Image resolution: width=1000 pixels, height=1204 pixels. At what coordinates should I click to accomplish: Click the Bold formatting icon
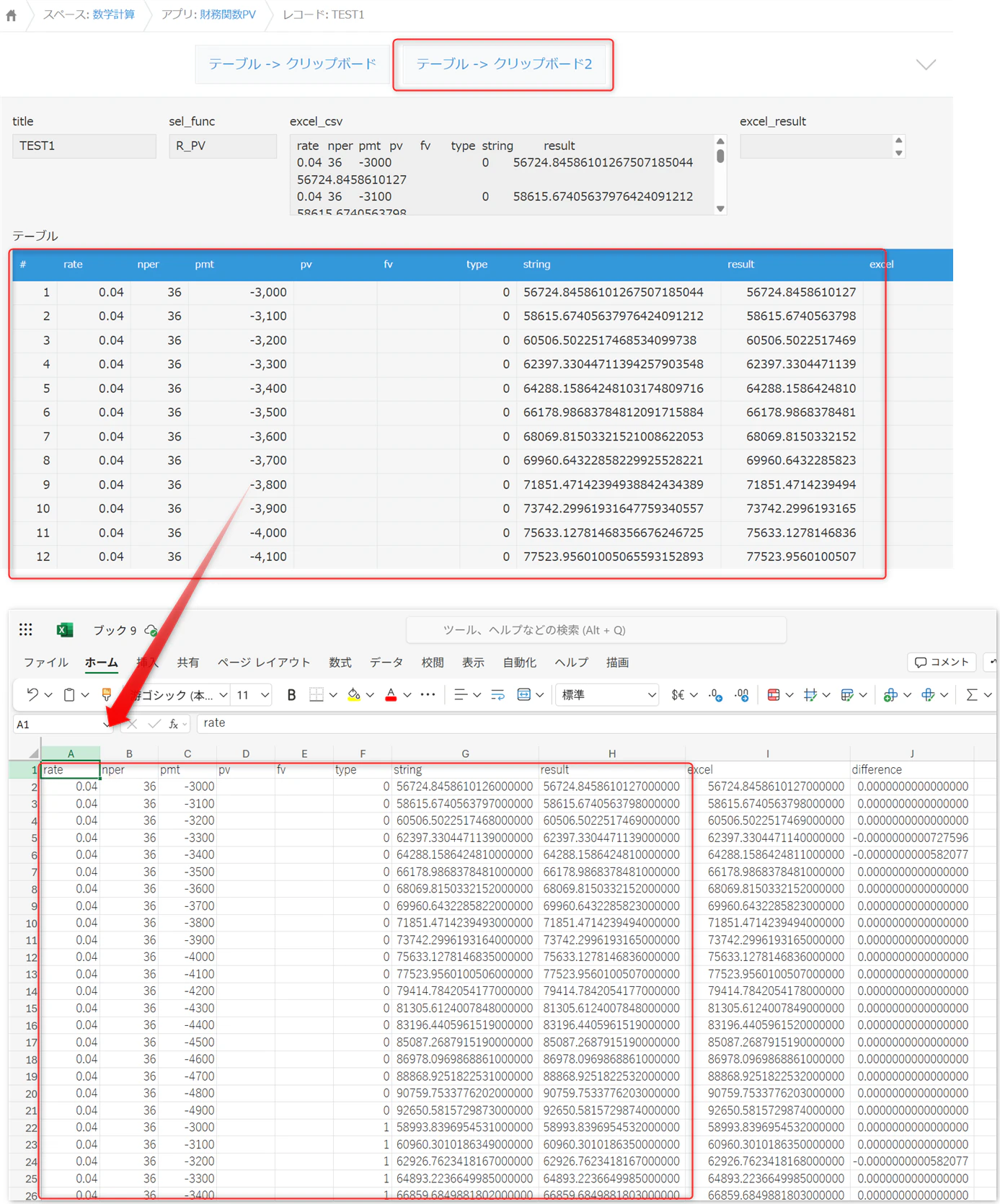tap(291, 695)
